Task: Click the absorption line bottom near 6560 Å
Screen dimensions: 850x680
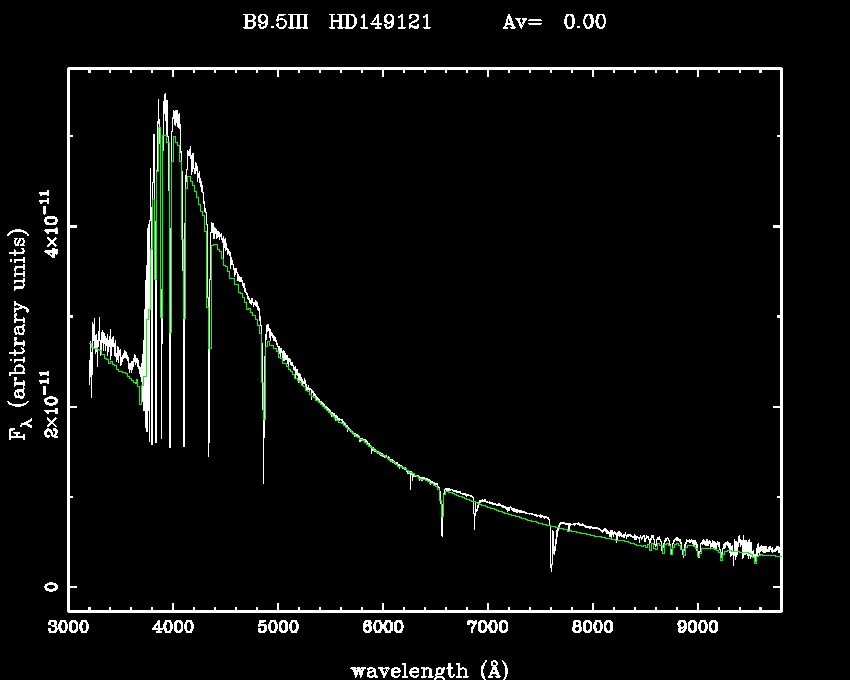Action: (442, 534)
